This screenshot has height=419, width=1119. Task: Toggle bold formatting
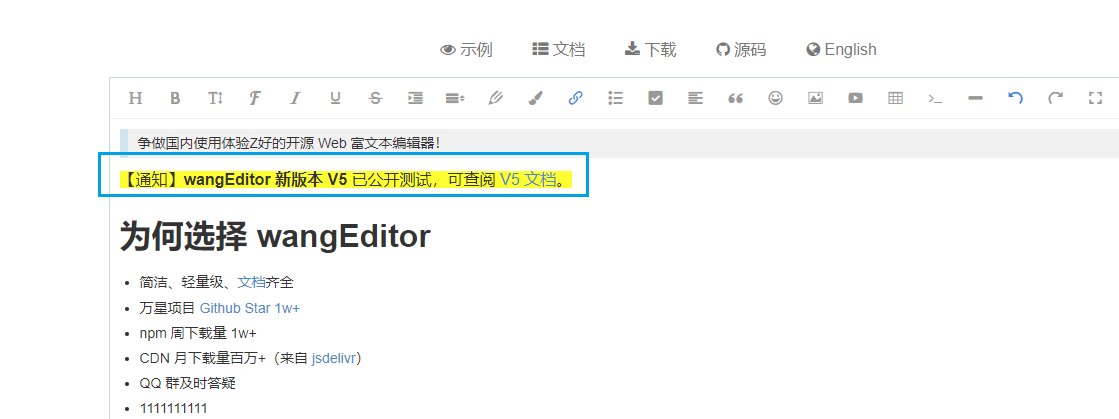pos(175,99)
